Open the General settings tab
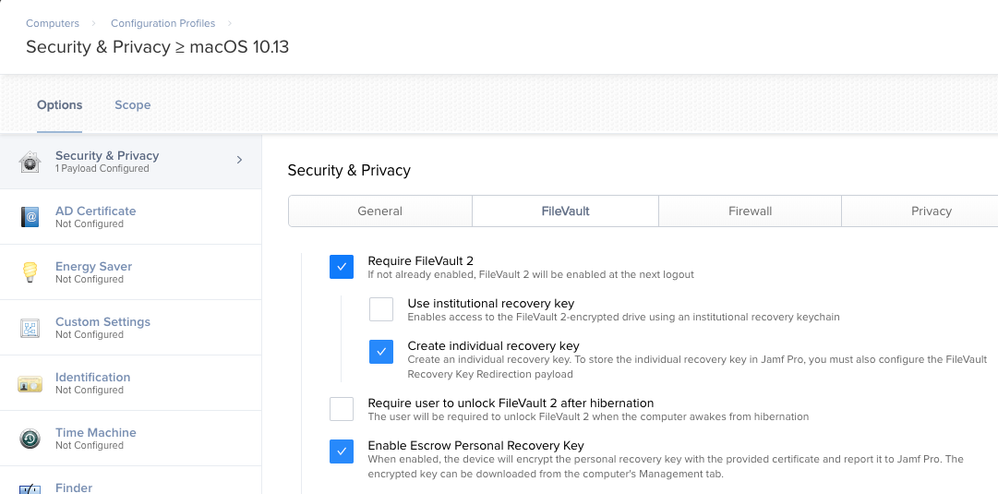998x494 pixels. click(x=380, y=211)
